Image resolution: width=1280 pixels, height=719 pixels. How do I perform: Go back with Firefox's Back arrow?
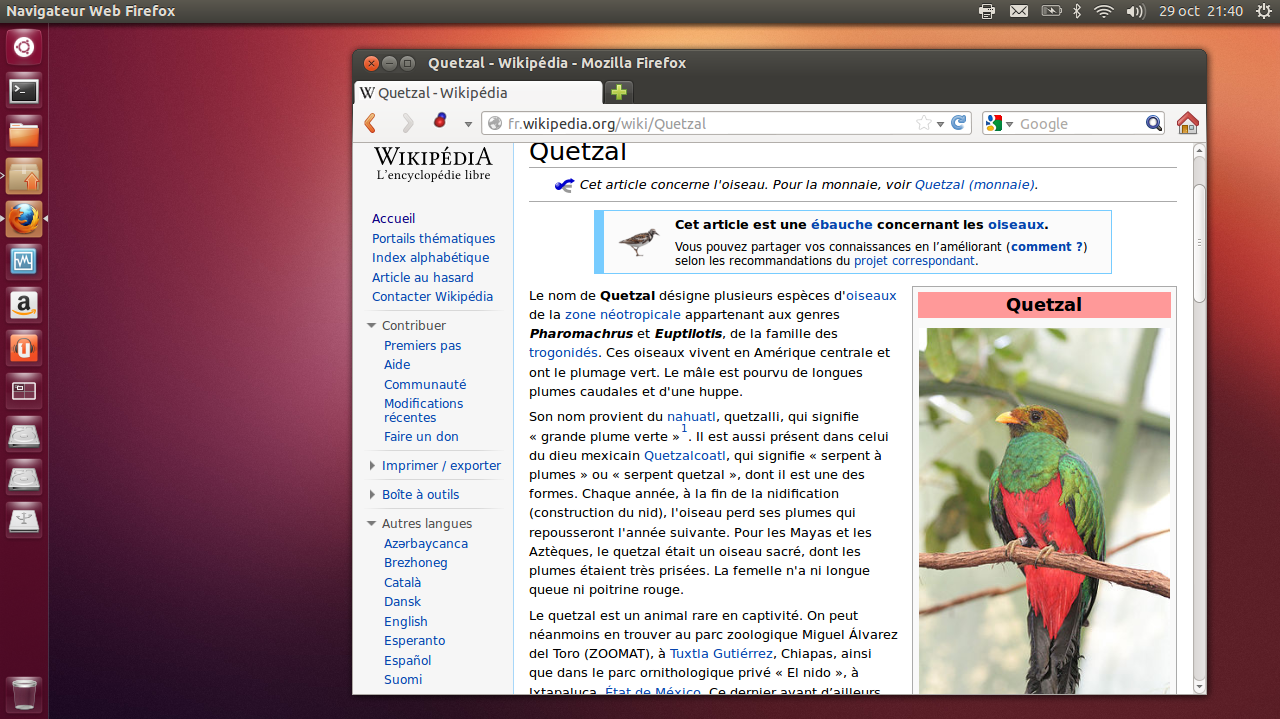point(371,123)
